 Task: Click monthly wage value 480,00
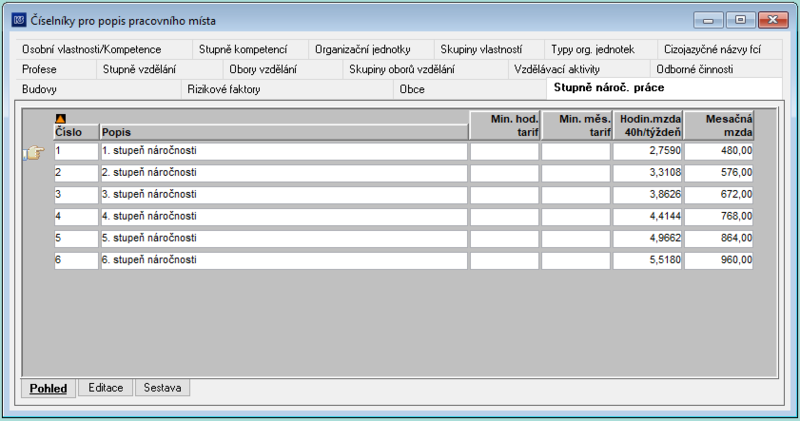719,151
